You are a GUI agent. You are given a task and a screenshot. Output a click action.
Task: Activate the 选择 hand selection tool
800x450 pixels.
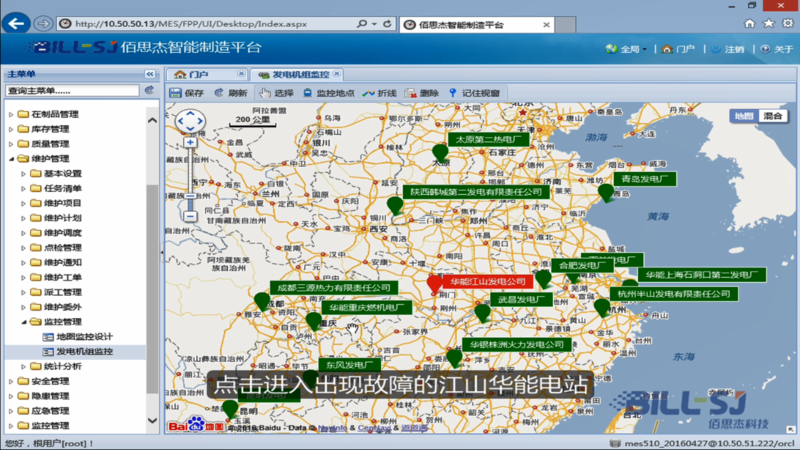coord(264,93)
